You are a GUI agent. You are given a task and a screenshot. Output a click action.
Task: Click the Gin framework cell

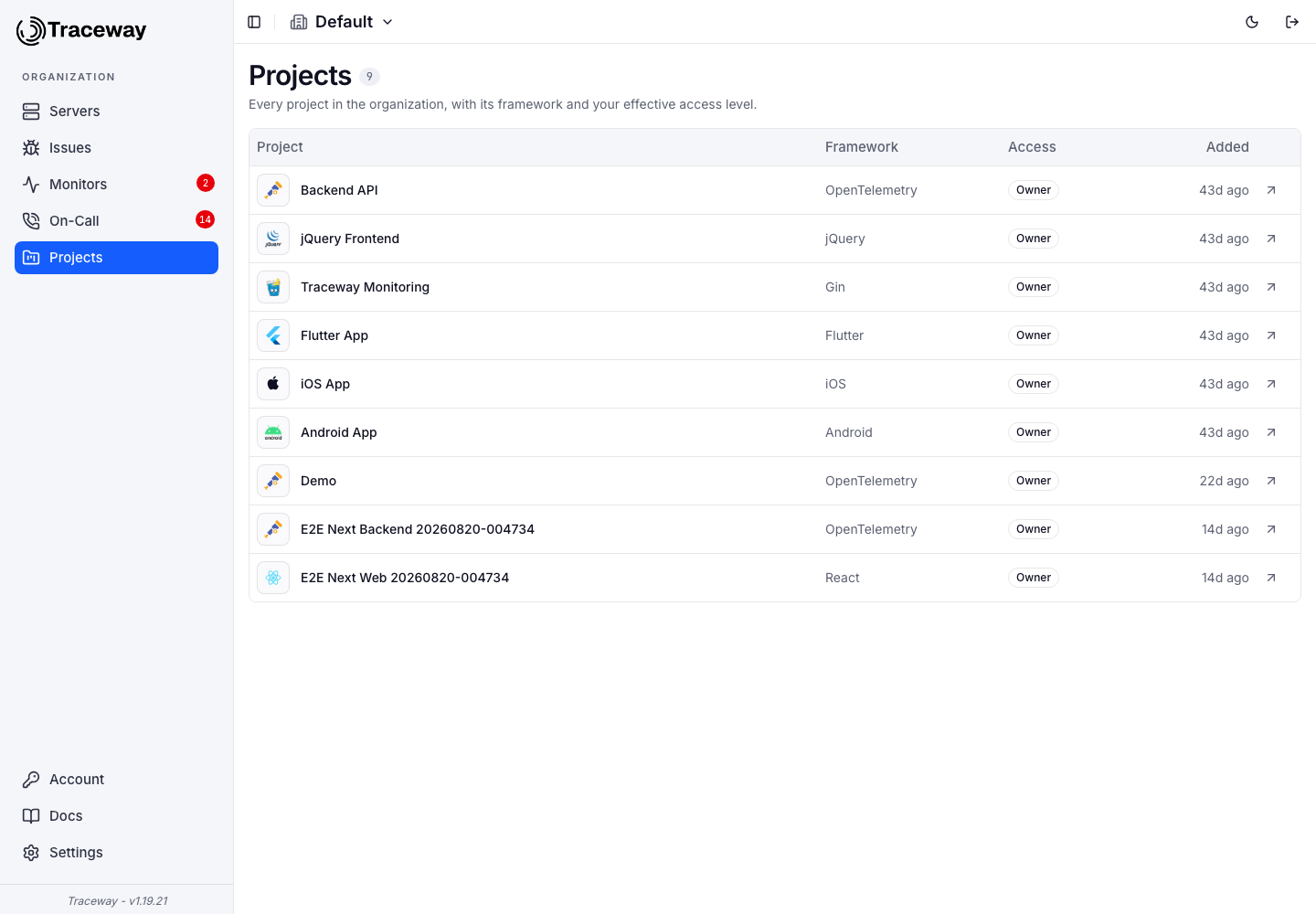pos(835,287)
